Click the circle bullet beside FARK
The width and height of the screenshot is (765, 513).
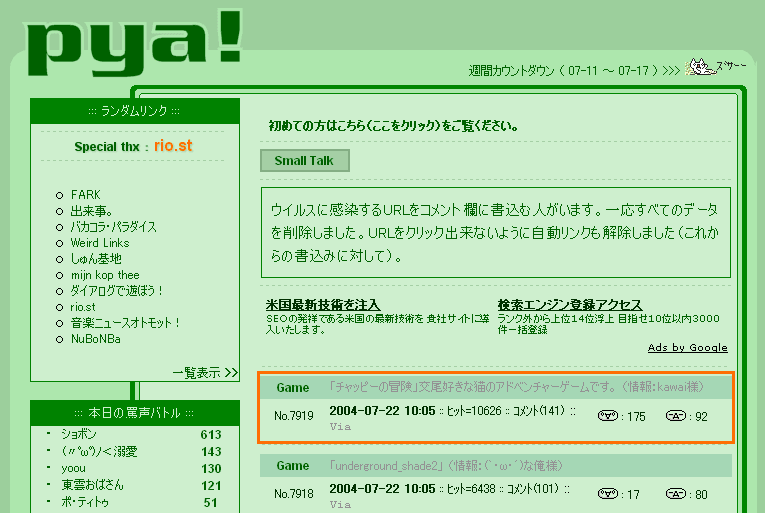[x=59, y=195]
